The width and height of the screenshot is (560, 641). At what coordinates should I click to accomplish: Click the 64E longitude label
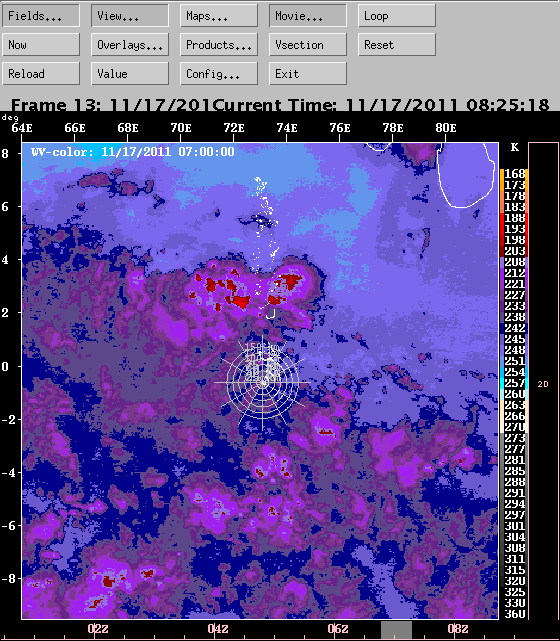22,128
